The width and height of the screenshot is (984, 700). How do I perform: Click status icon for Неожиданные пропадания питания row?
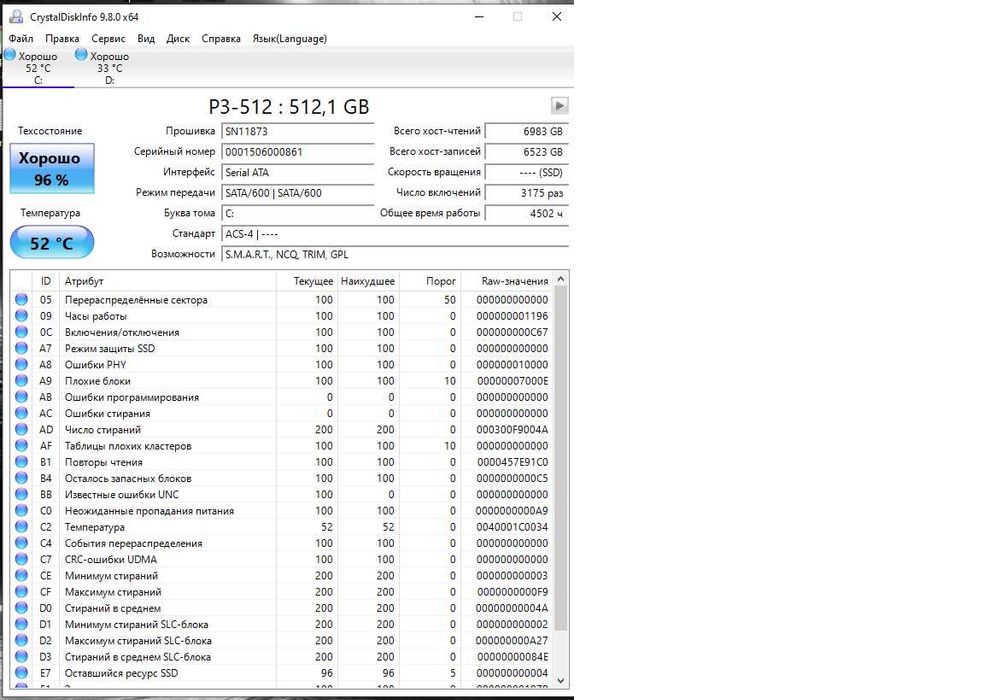pos(21,510)
